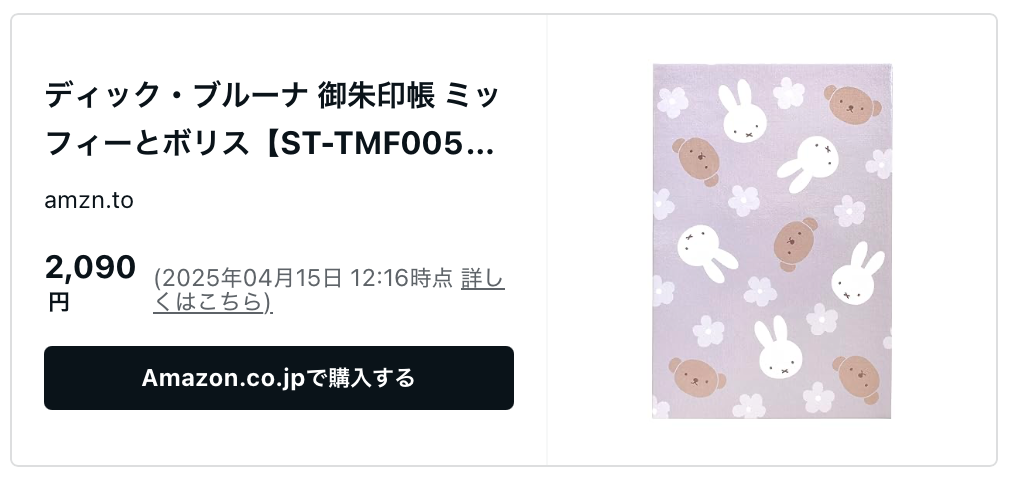This screenshot has height=482, width=1012.
Task: Open the ディック・ブルーナ 御朱印帳 product title
Action: [271, 121]
